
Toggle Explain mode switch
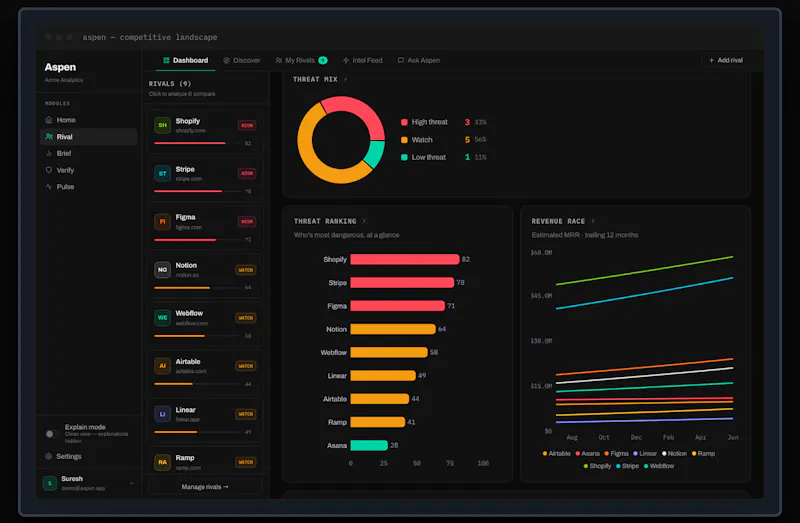[x=51, y=434]
